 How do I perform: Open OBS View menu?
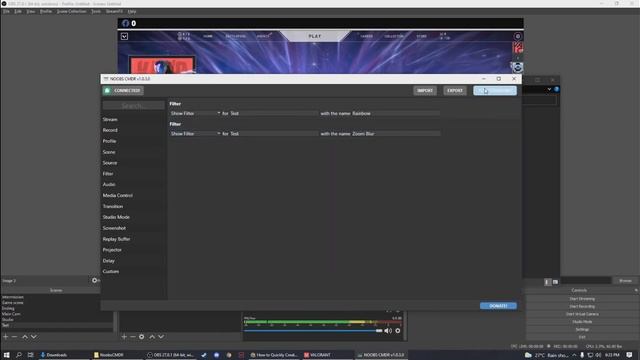point(31,11)
